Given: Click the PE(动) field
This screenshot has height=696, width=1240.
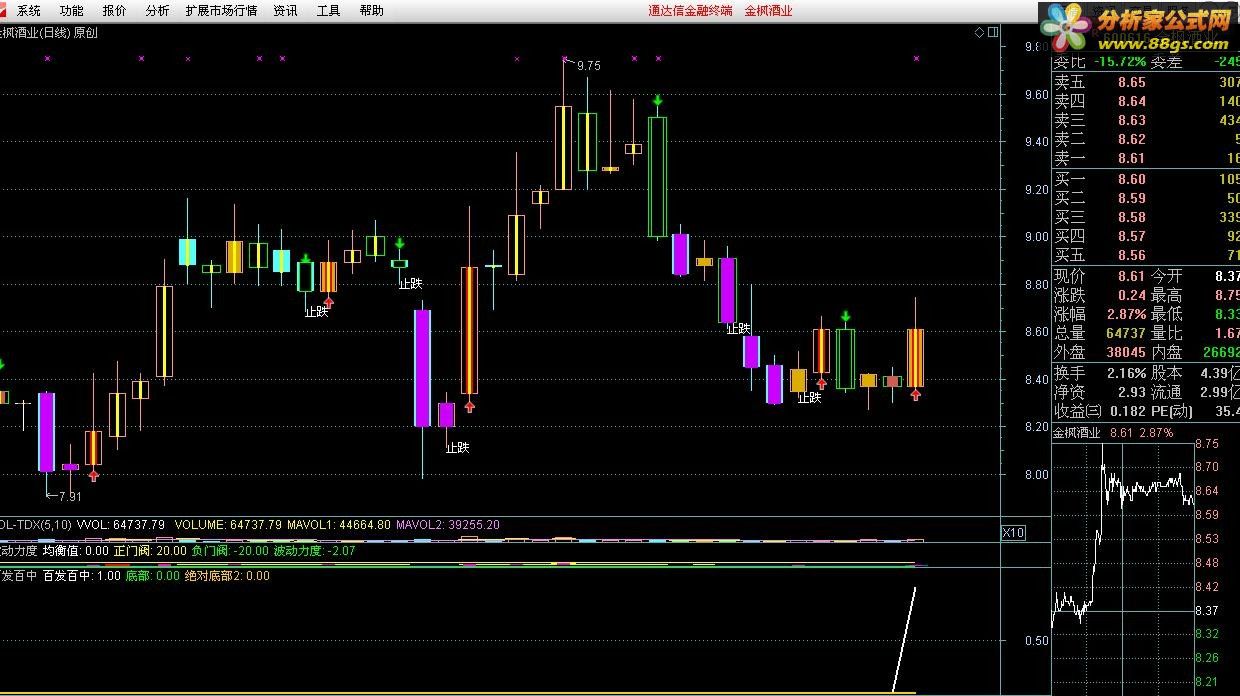Looking at the screenshot, I should point(1195,411).
